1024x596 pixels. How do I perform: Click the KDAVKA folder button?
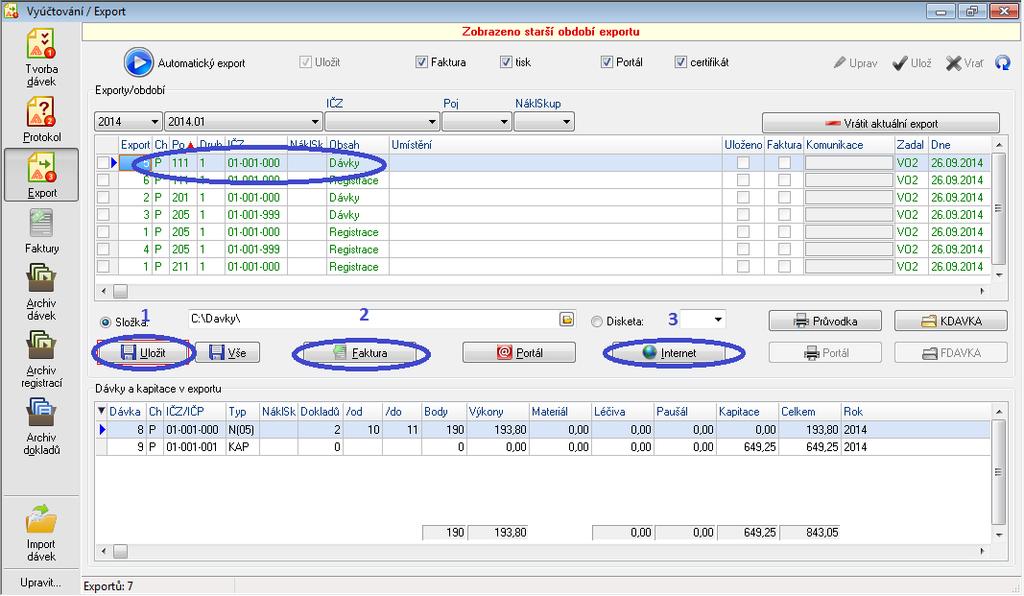coord(951,321)
